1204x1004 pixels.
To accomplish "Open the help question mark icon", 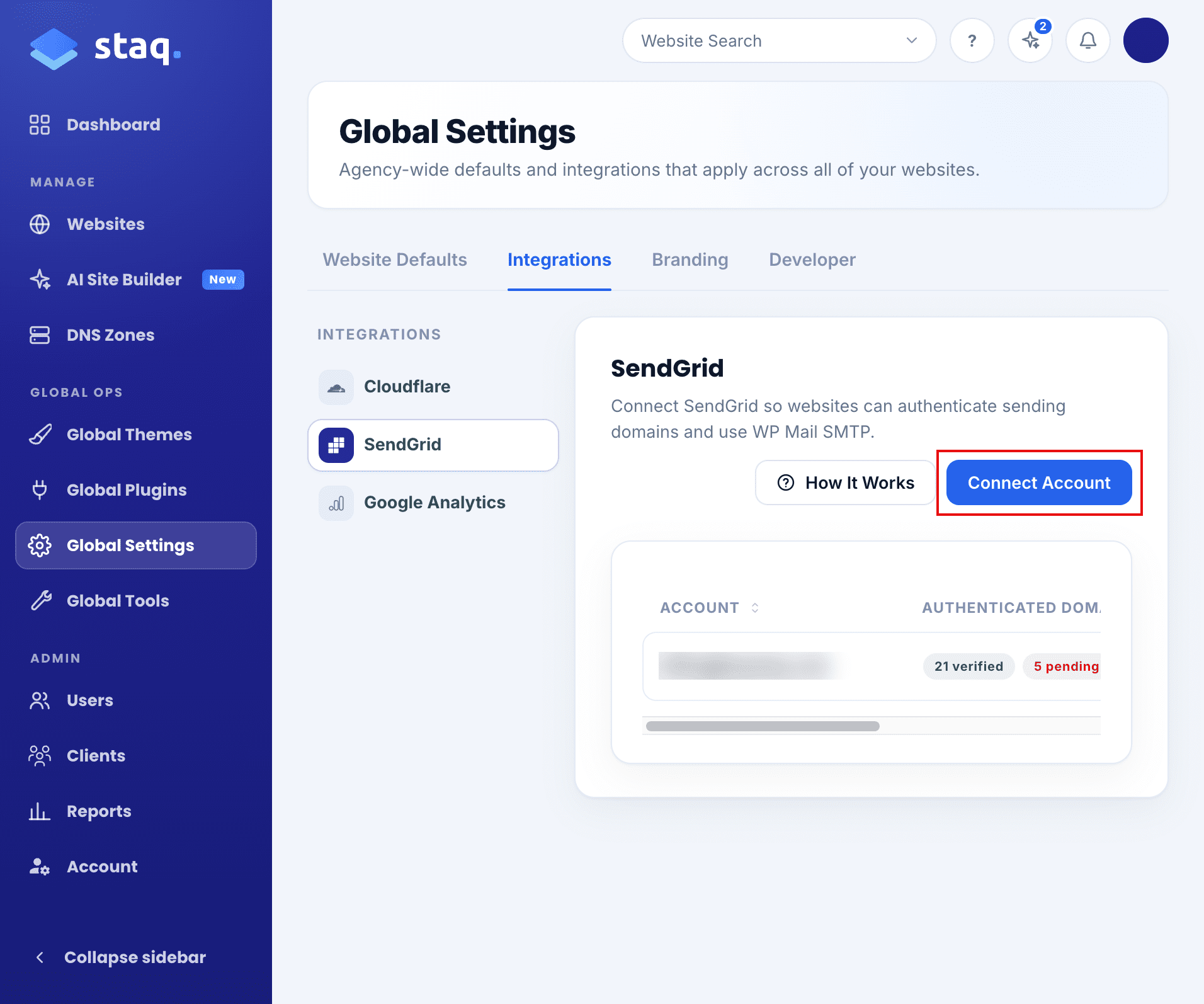I will pyautogui.click(x=972, y=41).
